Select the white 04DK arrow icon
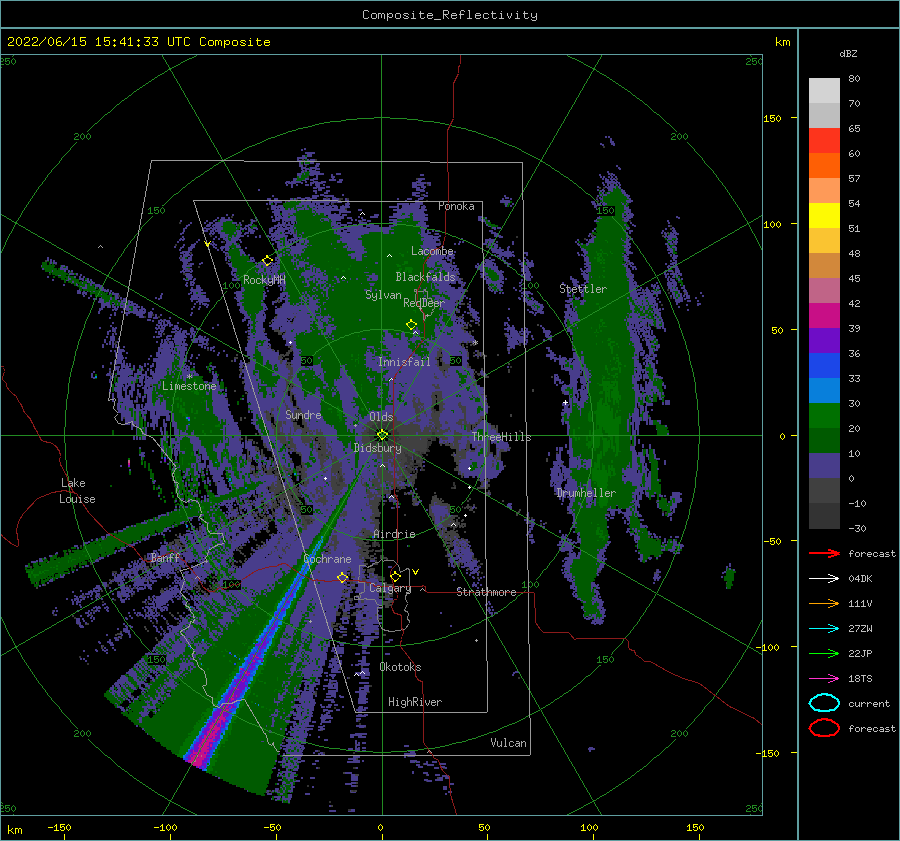900x841 pixels. [x=824, y=579]
